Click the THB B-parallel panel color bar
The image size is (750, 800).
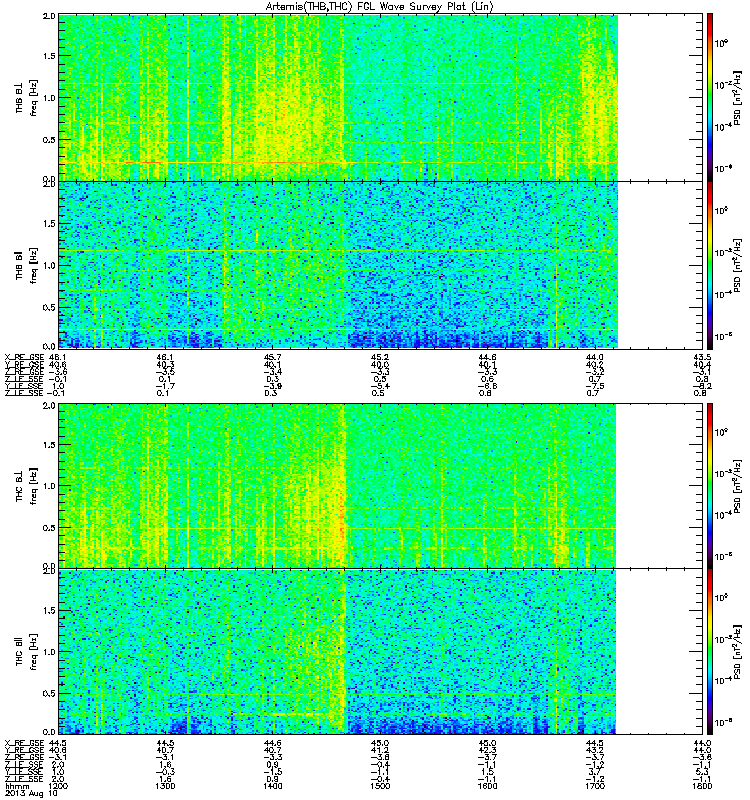(710, 265)
